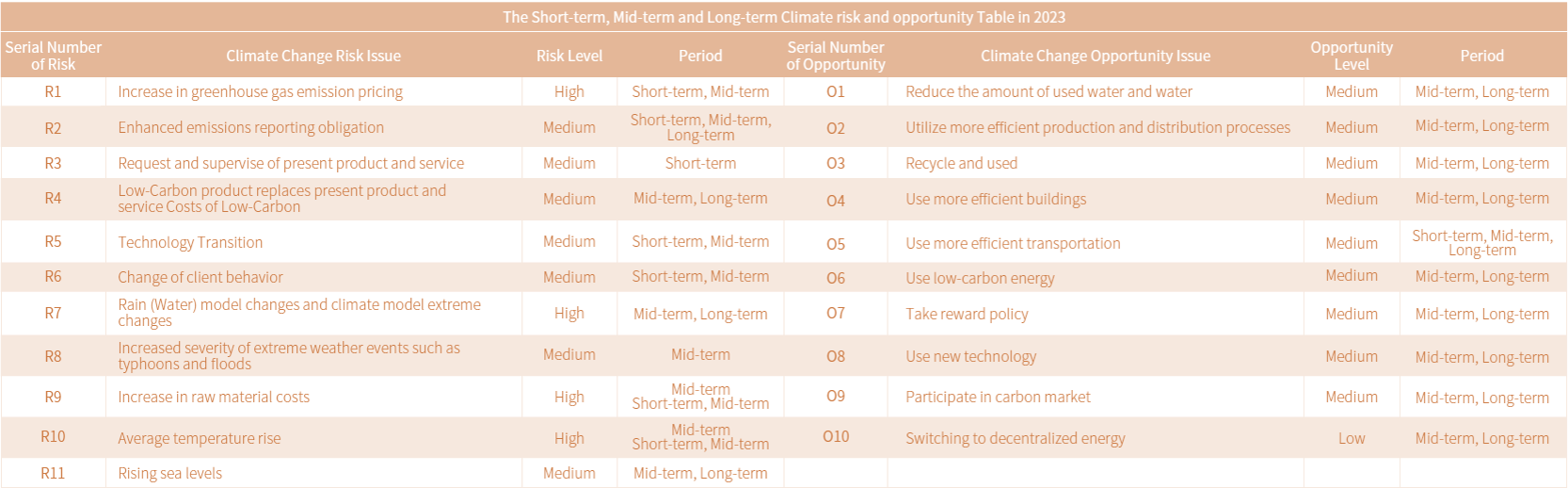Click the "Rising sea levels" cell

(x=169, y=473)
